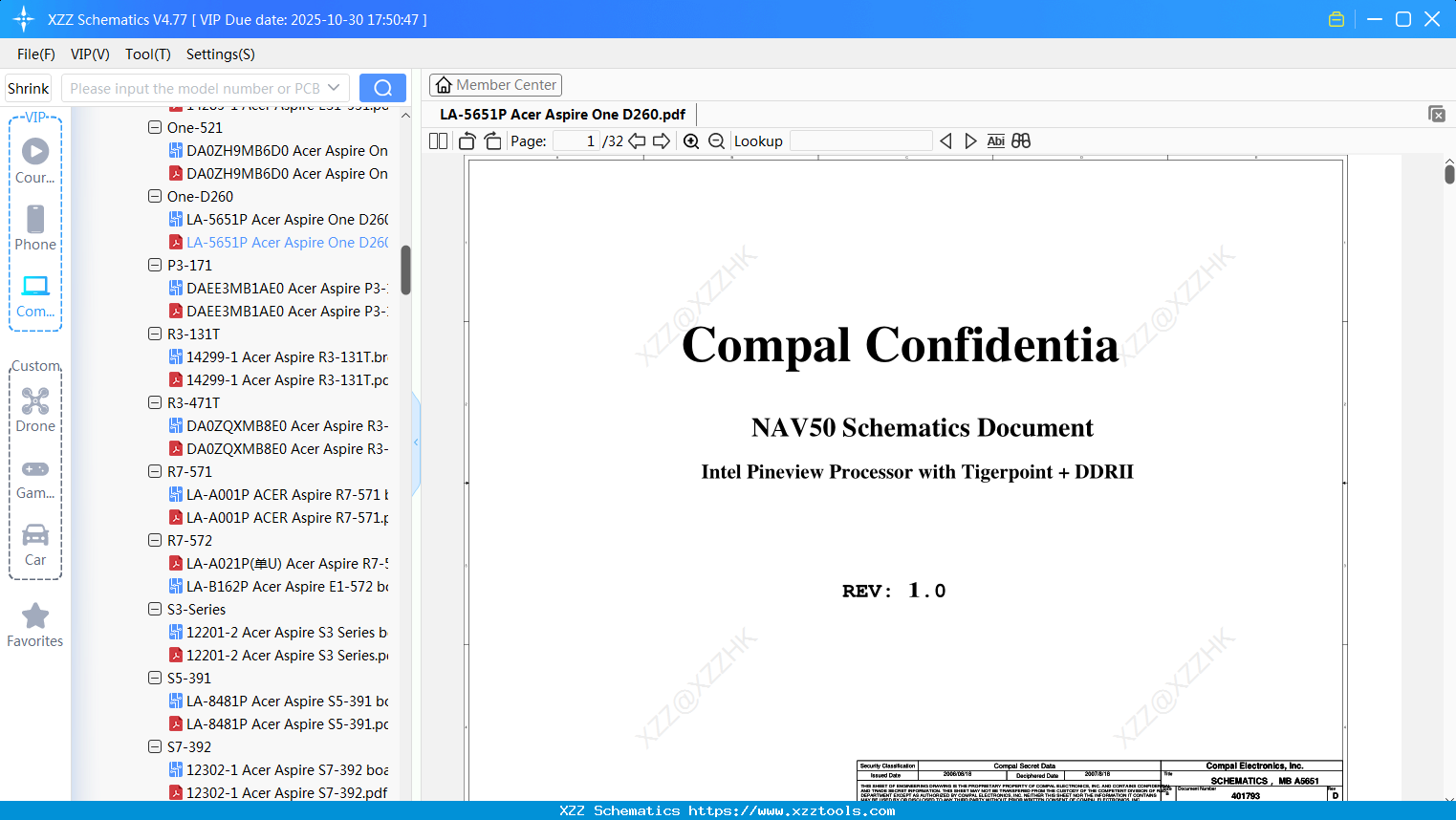Close the PDF tab with the corner icon

pyautogui.click(x=1437, y=114)
